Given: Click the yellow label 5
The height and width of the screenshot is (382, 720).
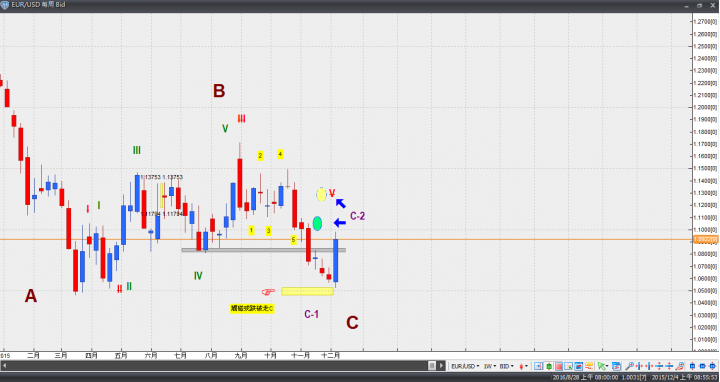Looking at the screenshot, I should coord(293,239).
